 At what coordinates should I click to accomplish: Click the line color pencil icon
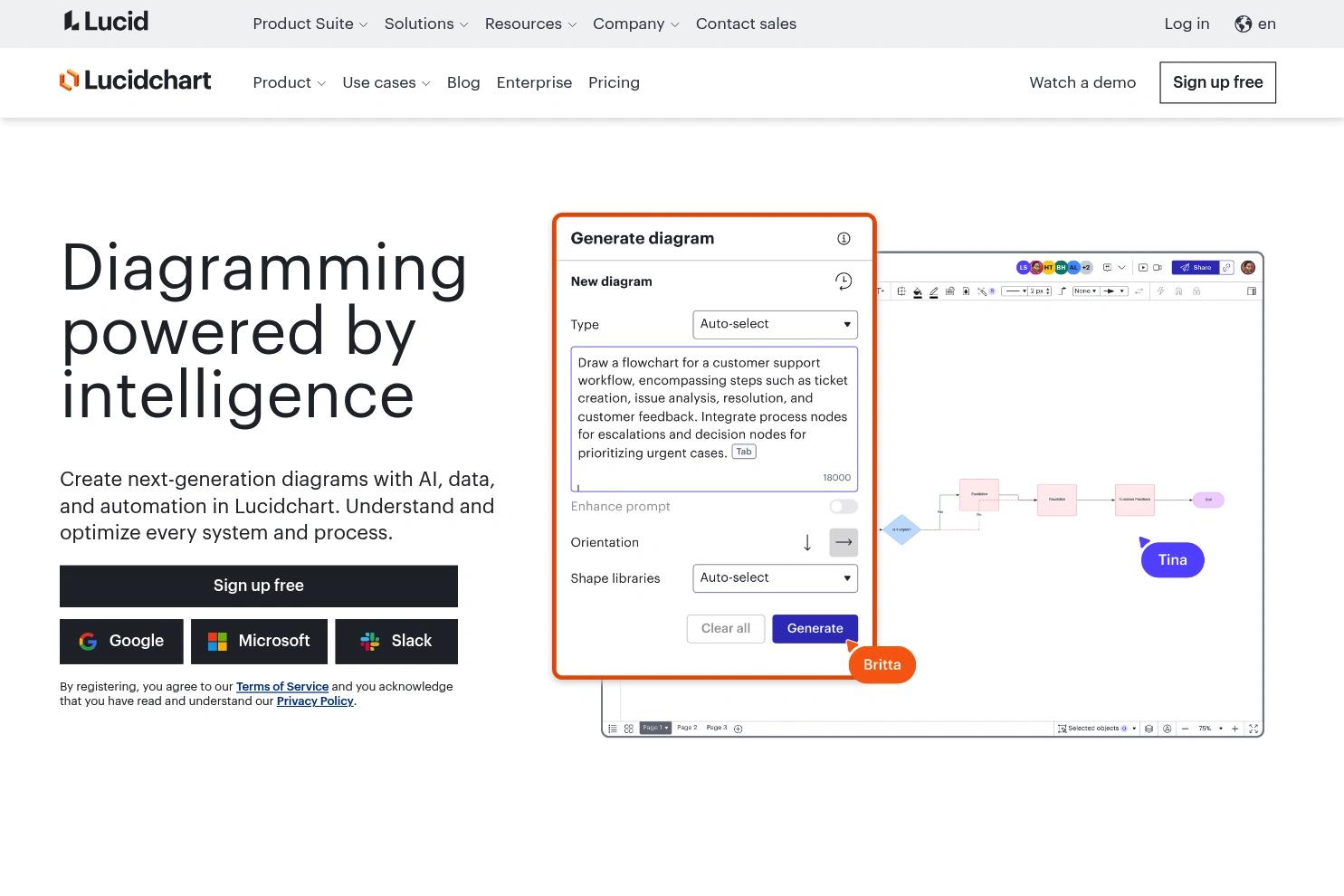[934, 291]
